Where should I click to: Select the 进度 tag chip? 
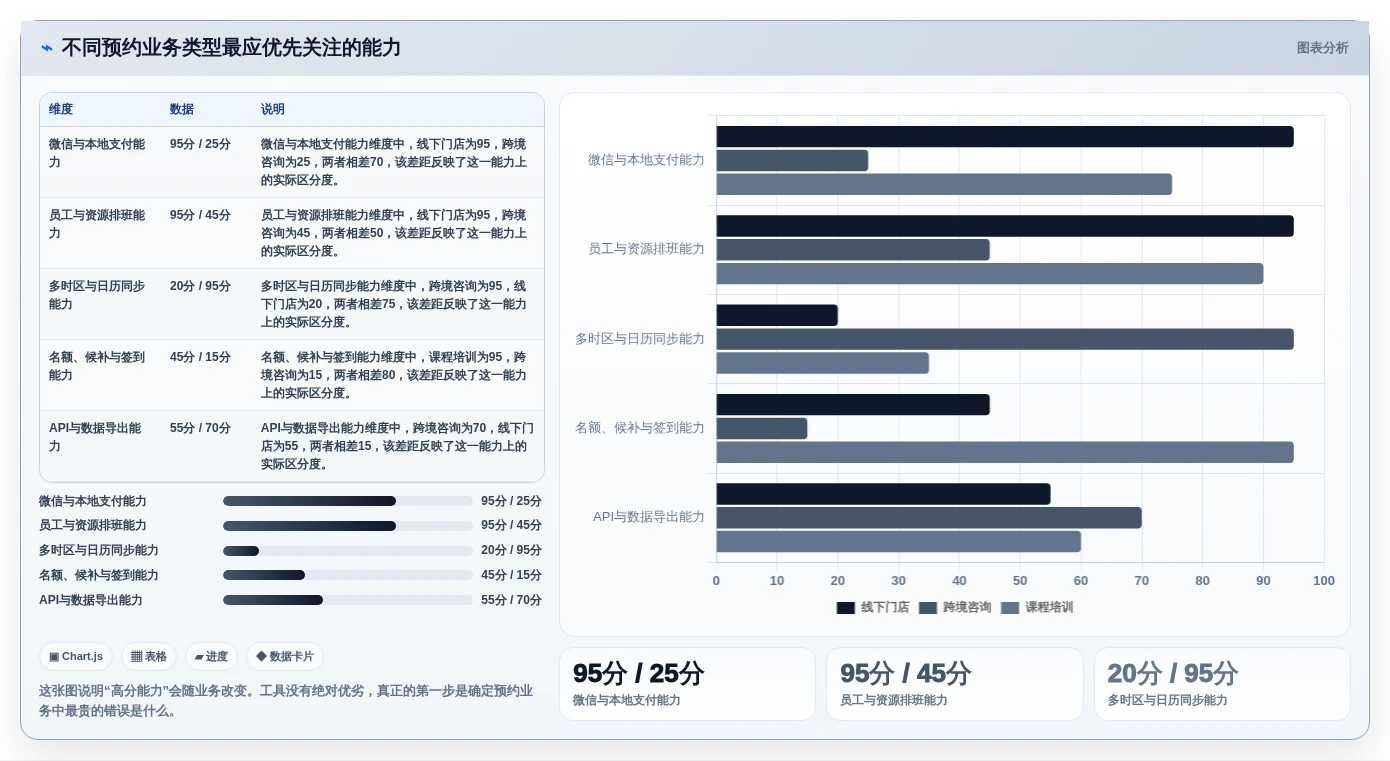click(x=211, y=657)
